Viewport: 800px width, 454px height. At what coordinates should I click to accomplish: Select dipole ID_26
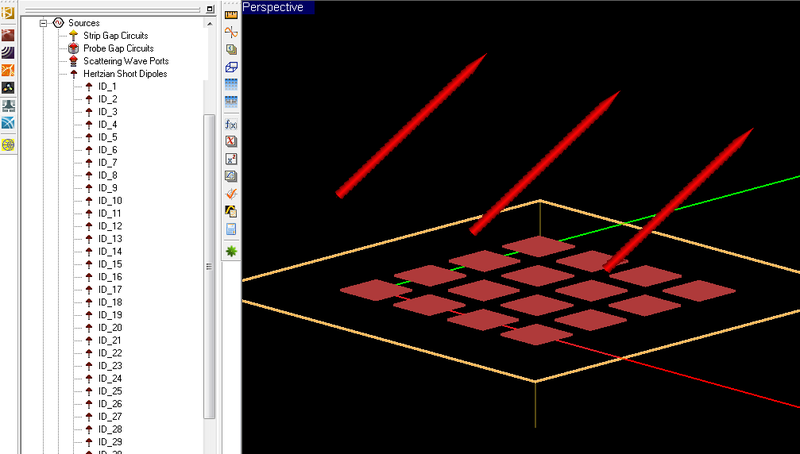click(x=110, y=404)
